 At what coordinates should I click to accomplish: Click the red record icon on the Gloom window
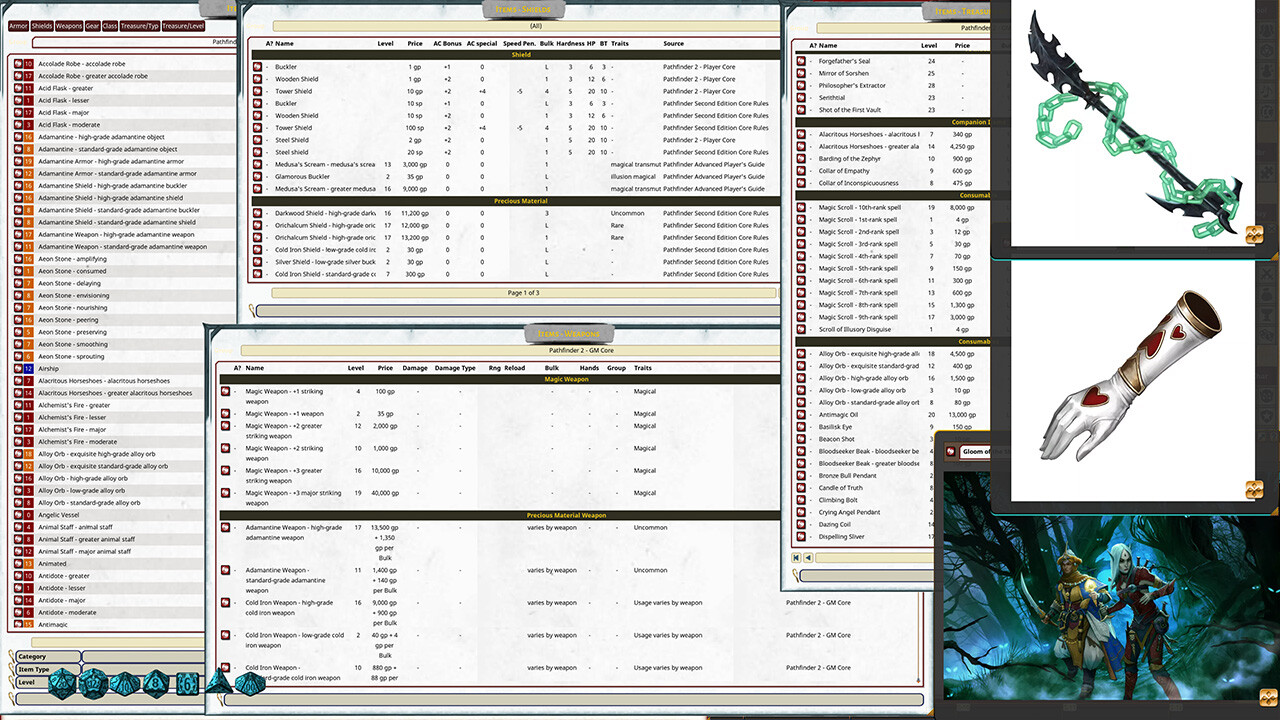pos(950,452)
